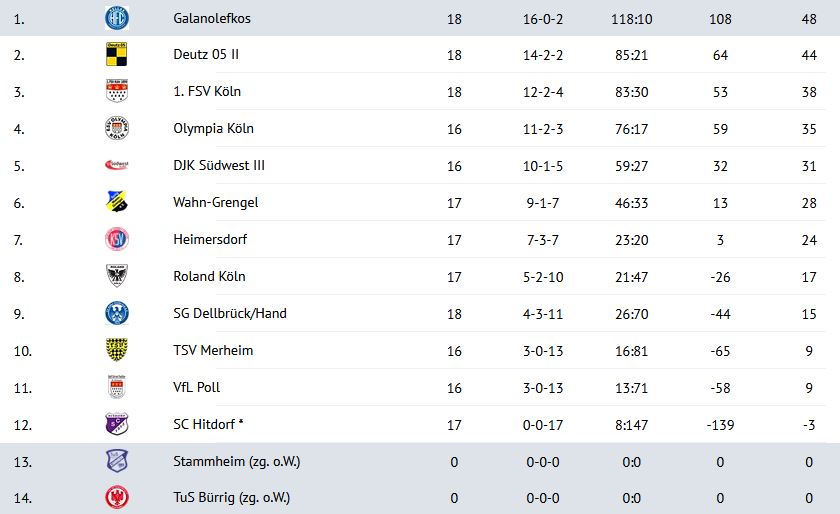Open the Galanolefkos team link
Viewport: 840px width, 514px height.
[212, 18]
